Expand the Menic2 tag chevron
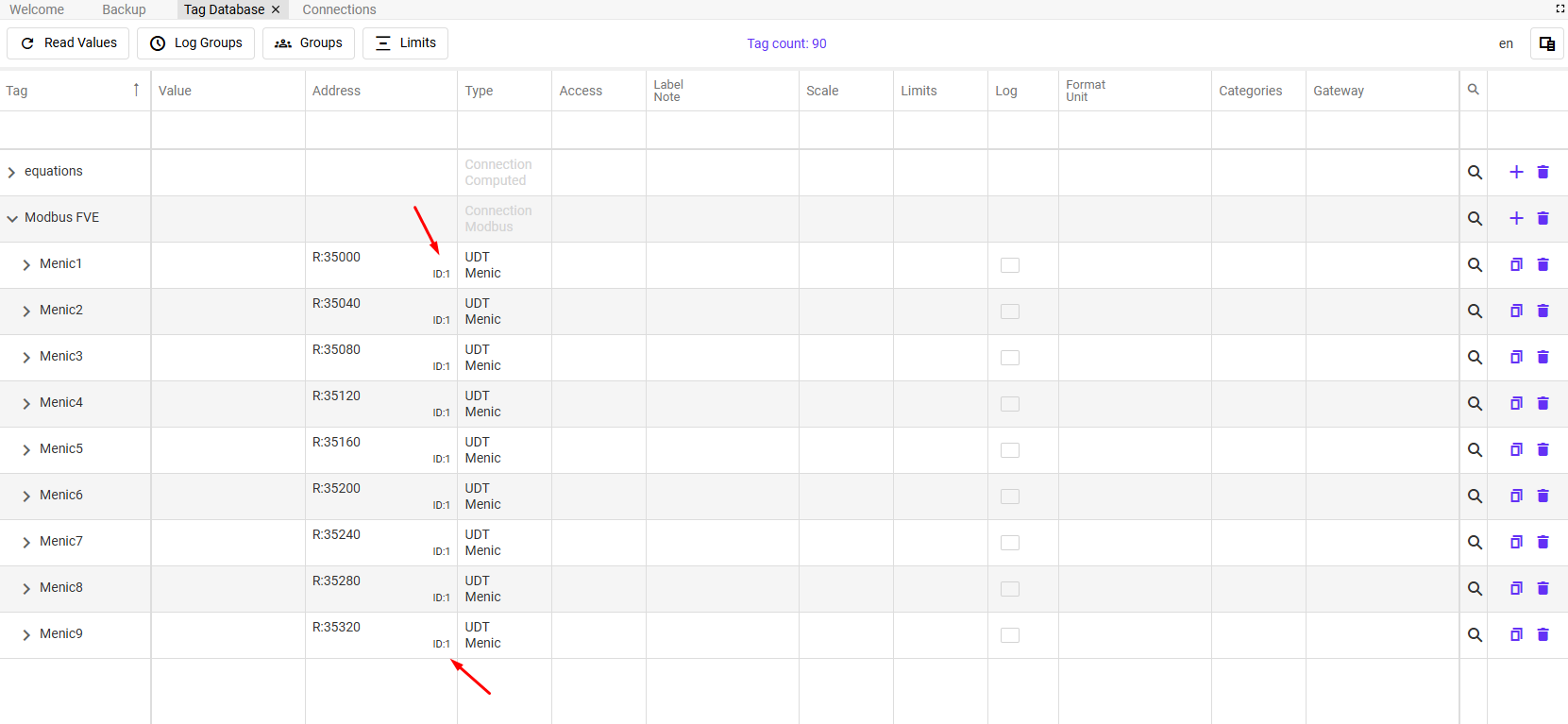This screenshot has width=1568, height=724. [x=26, y=311]
